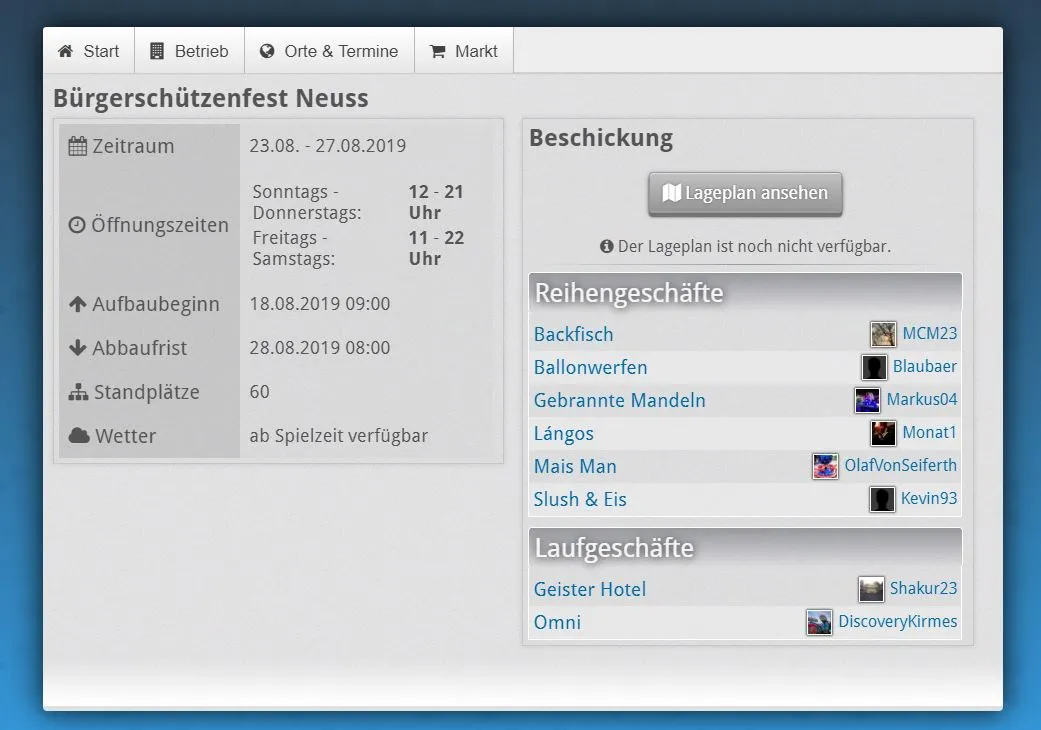Open the Gebrannte Mandeln link
The image size is (1041, 730).
coord(620,400)
